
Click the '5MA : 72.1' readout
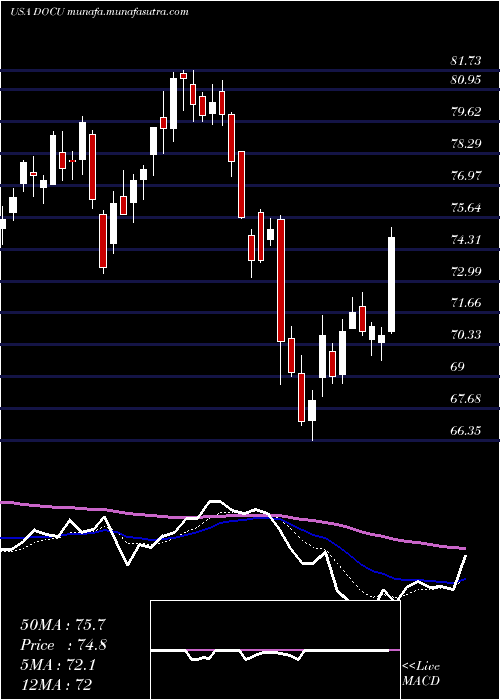[58, 665]
